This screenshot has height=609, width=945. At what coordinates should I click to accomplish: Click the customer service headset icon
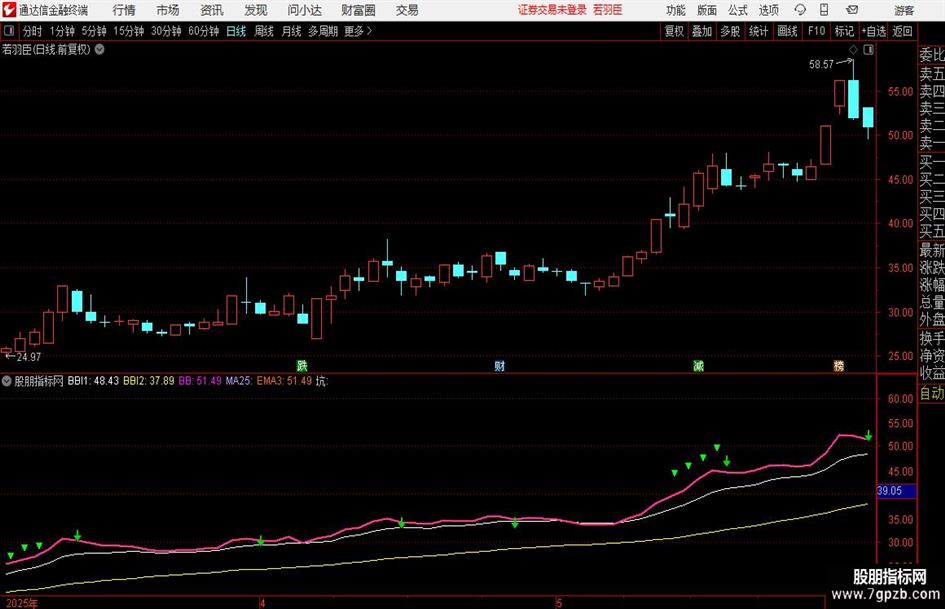click(x=800, y=10)
